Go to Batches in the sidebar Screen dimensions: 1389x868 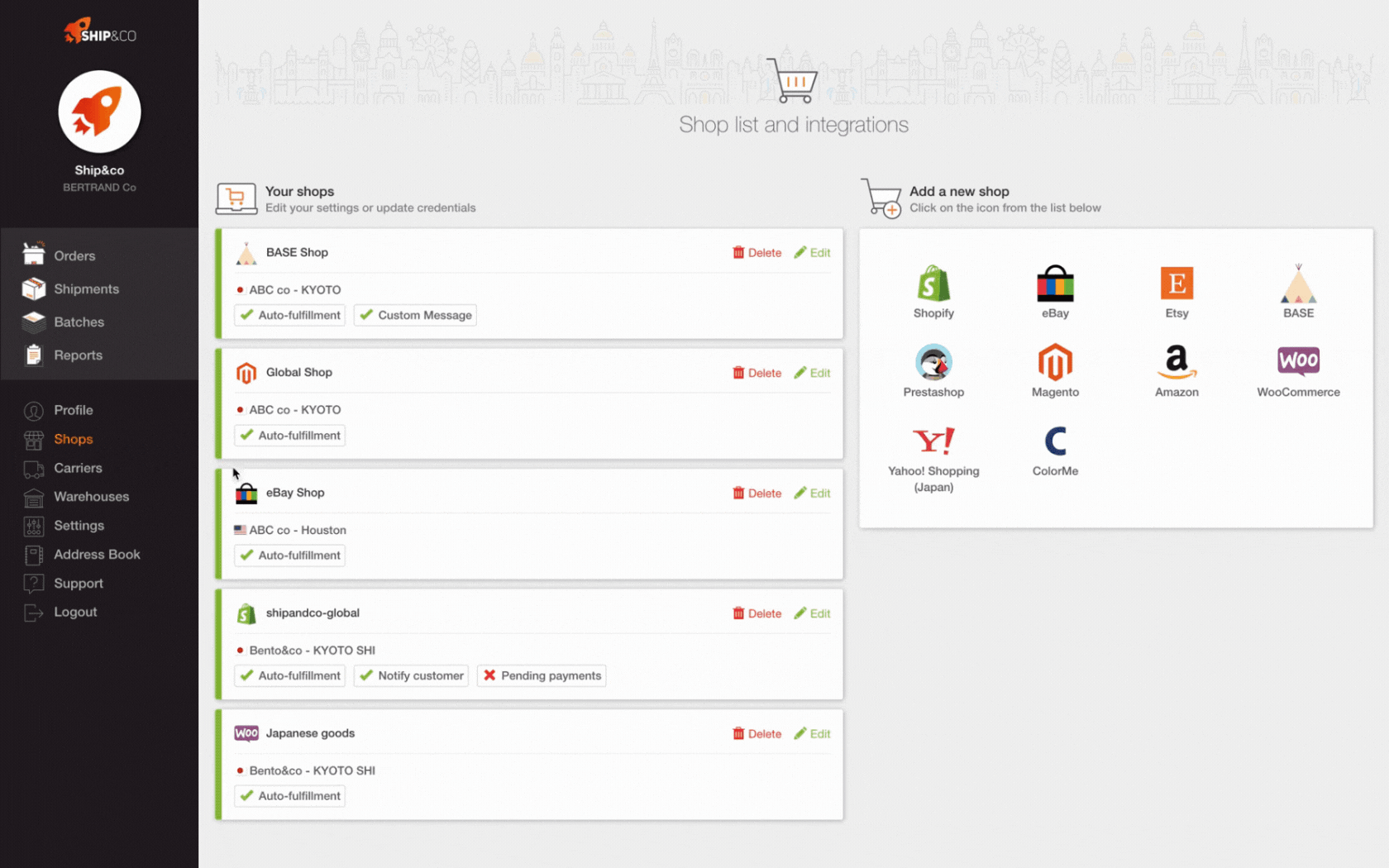coord(79,322)
